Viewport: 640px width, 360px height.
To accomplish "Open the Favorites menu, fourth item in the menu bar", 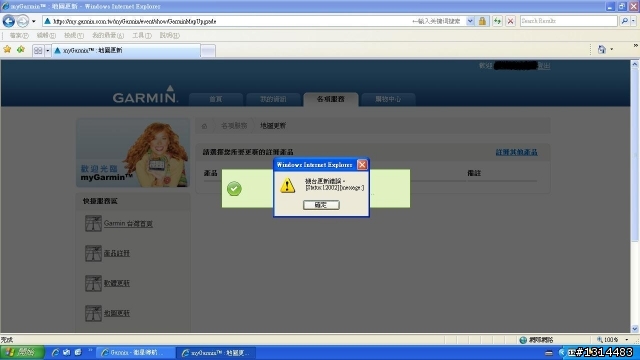I will click(108, 36).
